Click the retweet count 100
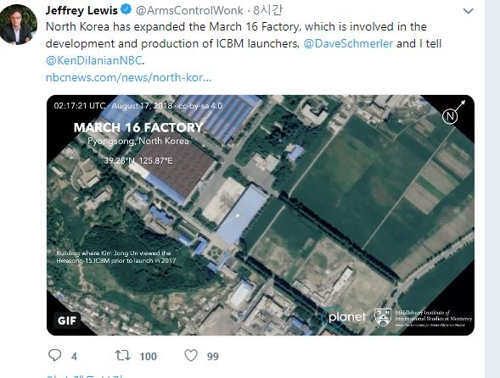Screen dimensions: 500x378 coord(148,357)
